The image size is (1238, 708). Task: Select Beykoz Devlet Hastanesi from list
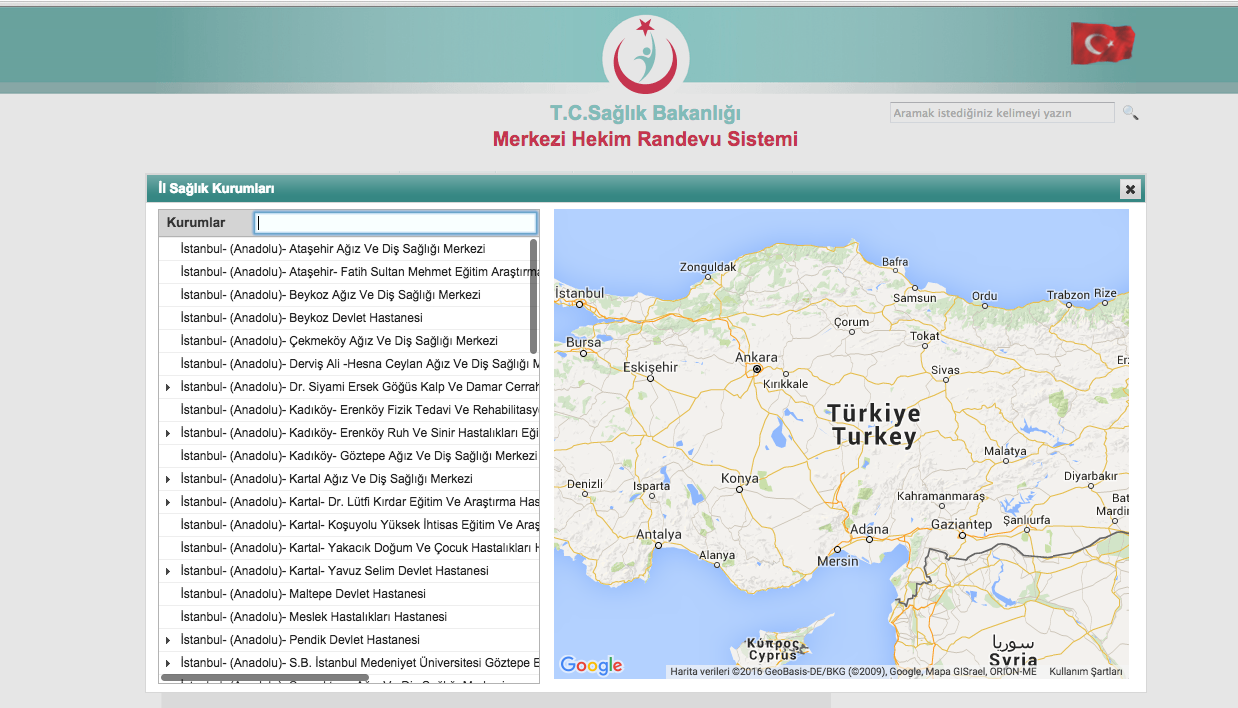point(301,318)
